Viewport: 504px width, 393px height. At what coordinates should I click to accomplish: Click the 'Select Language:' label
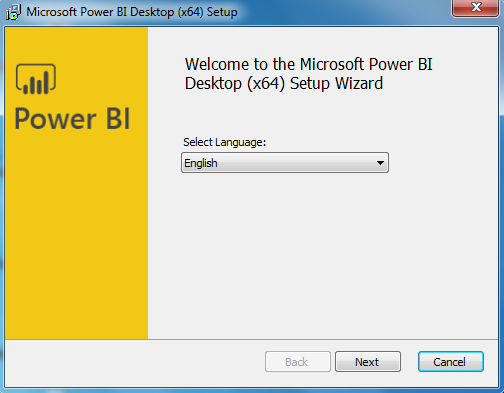[x=225, y=142]
